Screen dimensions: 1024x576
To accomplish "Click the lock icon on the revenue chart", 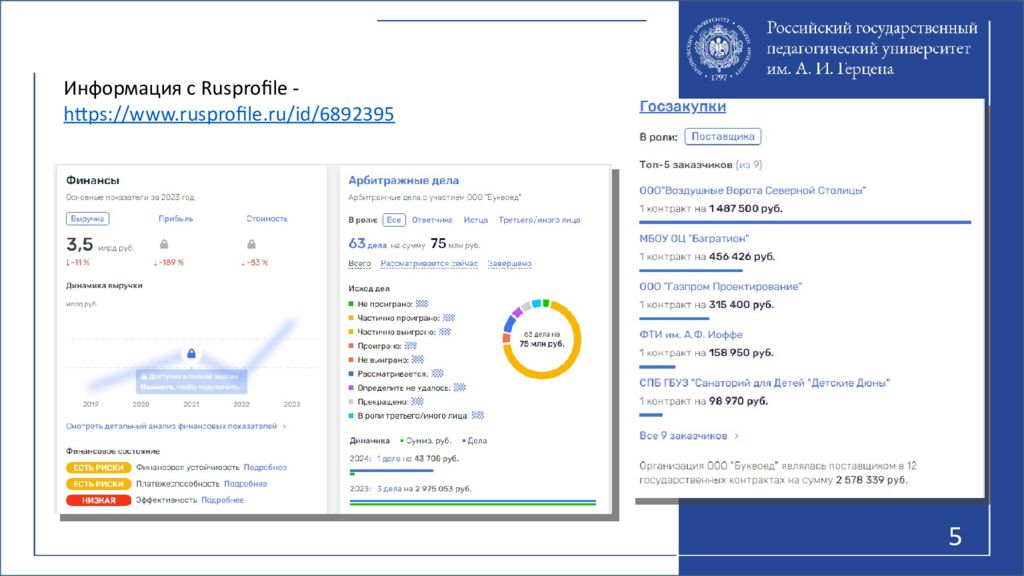I will [x=191, y=353].
